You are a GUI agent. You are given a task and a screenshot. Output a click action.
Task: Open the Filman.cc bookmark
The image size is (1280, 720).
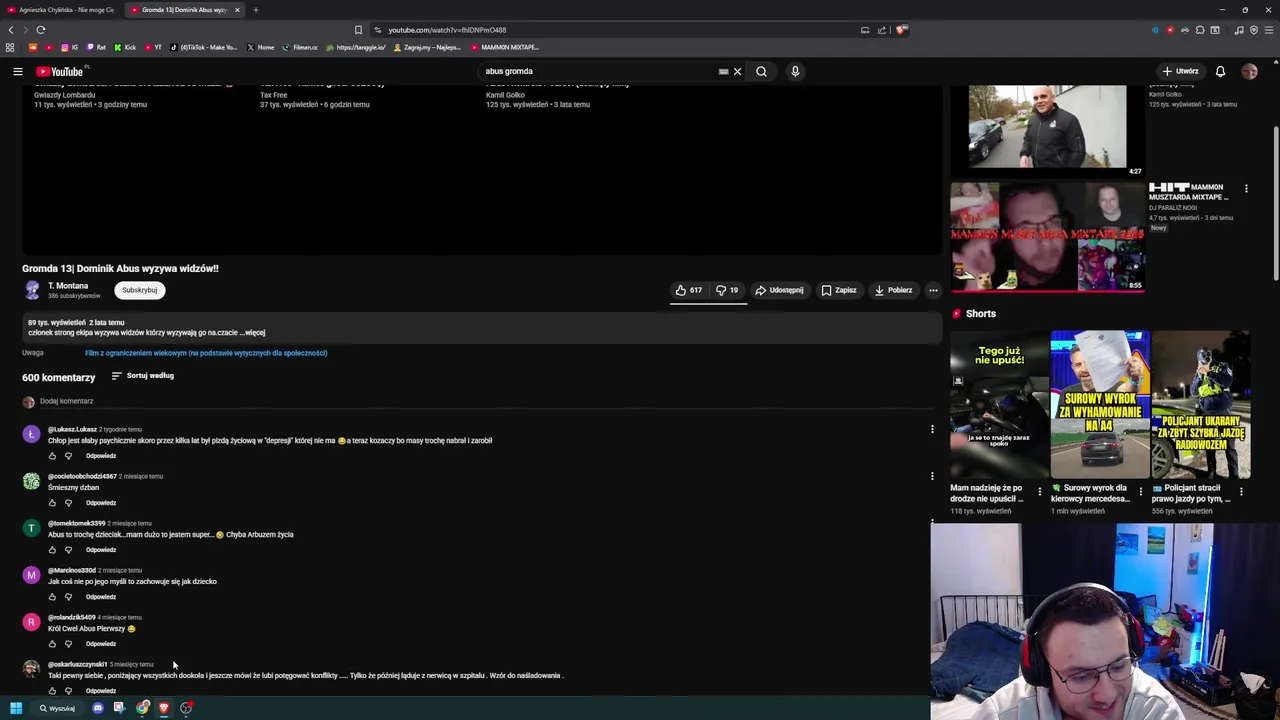coord(300,47)
